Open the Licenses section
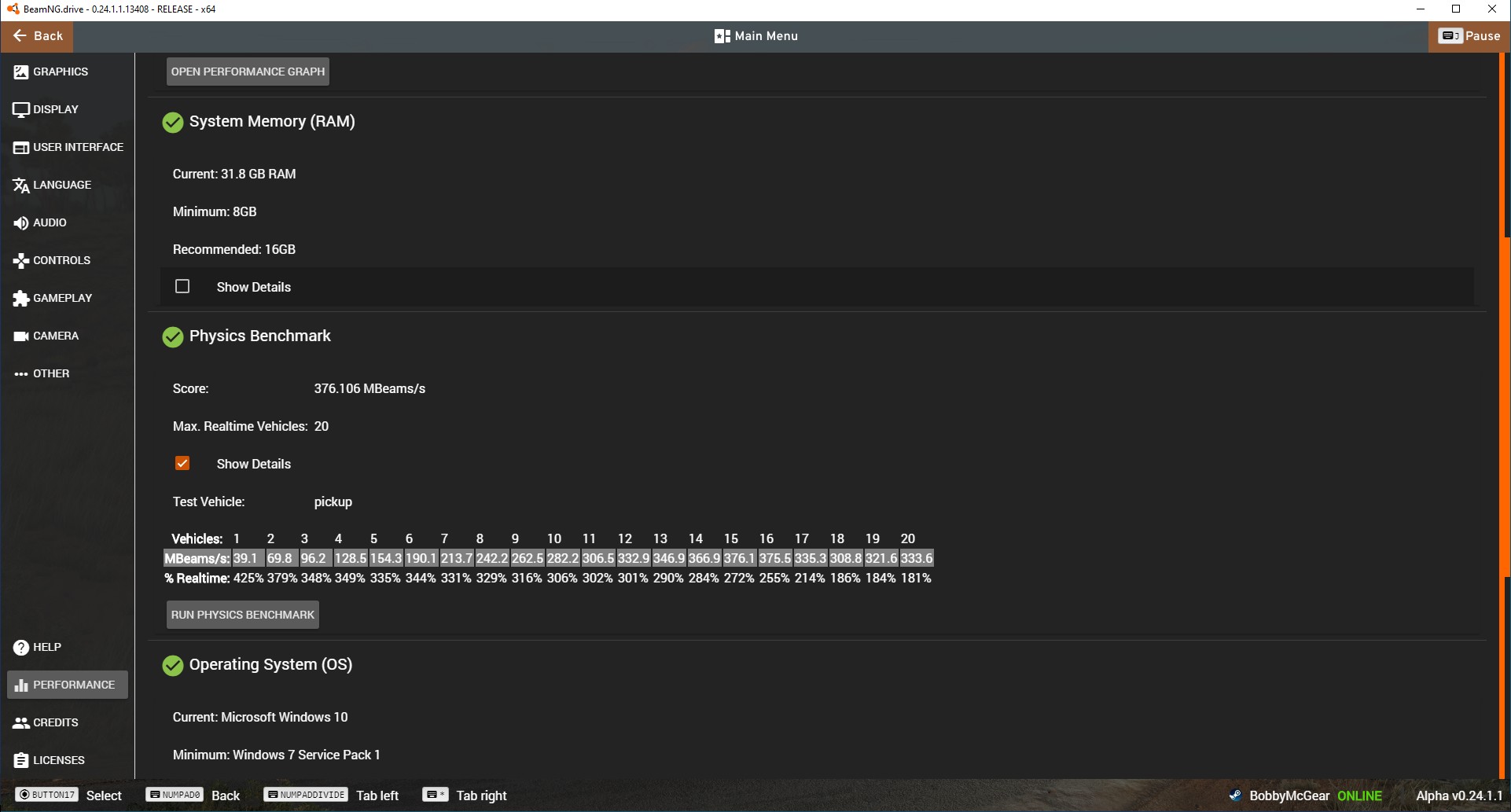 point(68,761)
